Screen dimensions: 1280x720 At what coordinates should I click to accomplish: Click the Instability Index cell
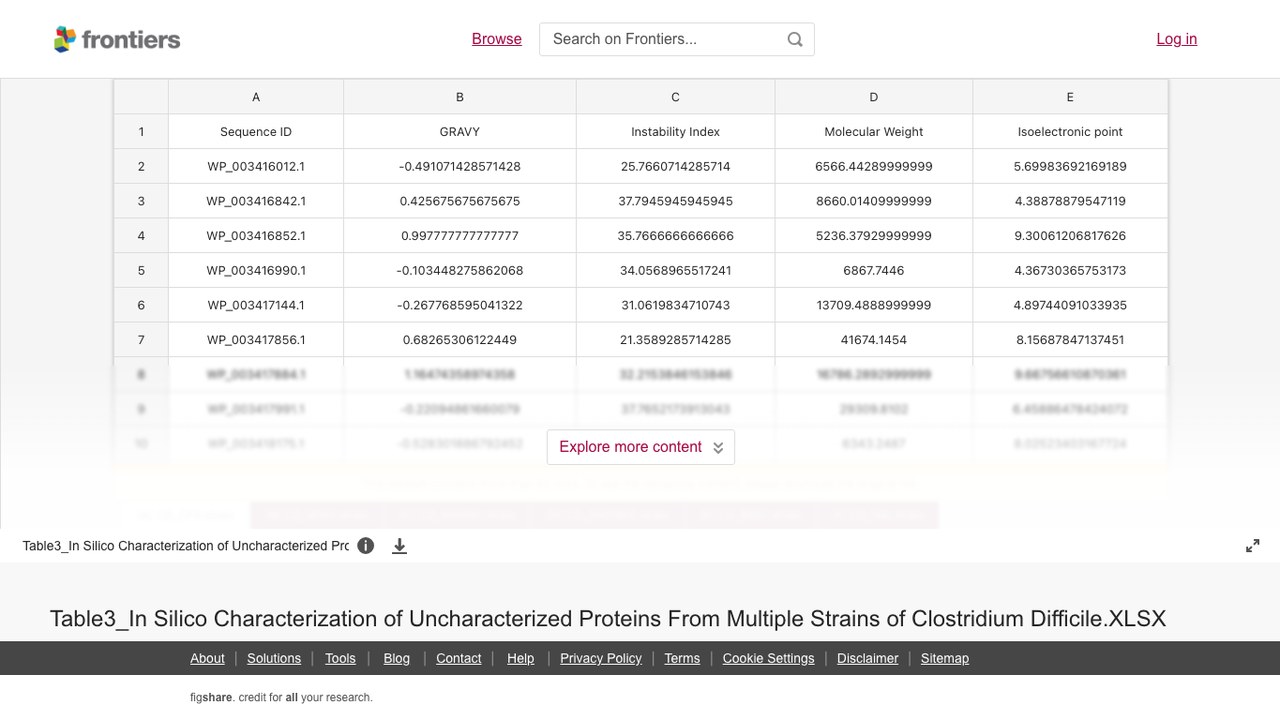pos(675,132)
